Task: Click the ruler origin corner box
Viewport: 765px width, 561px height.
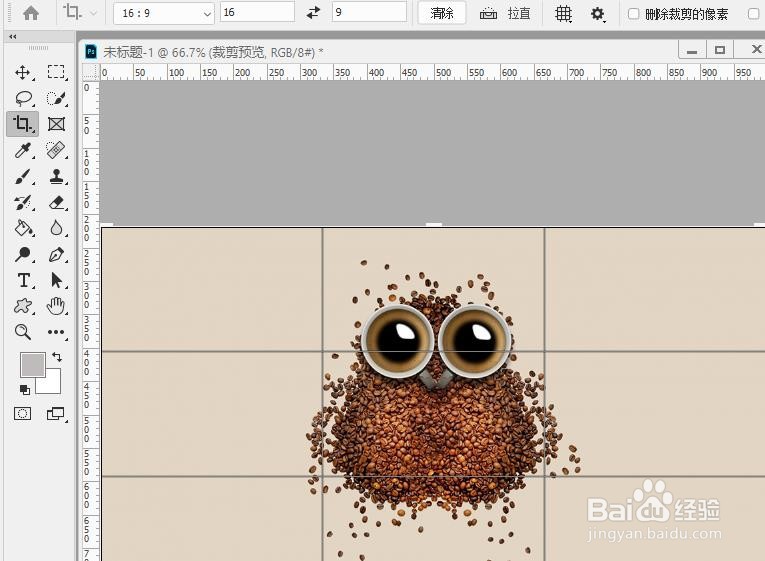Action: click(91, 72)
